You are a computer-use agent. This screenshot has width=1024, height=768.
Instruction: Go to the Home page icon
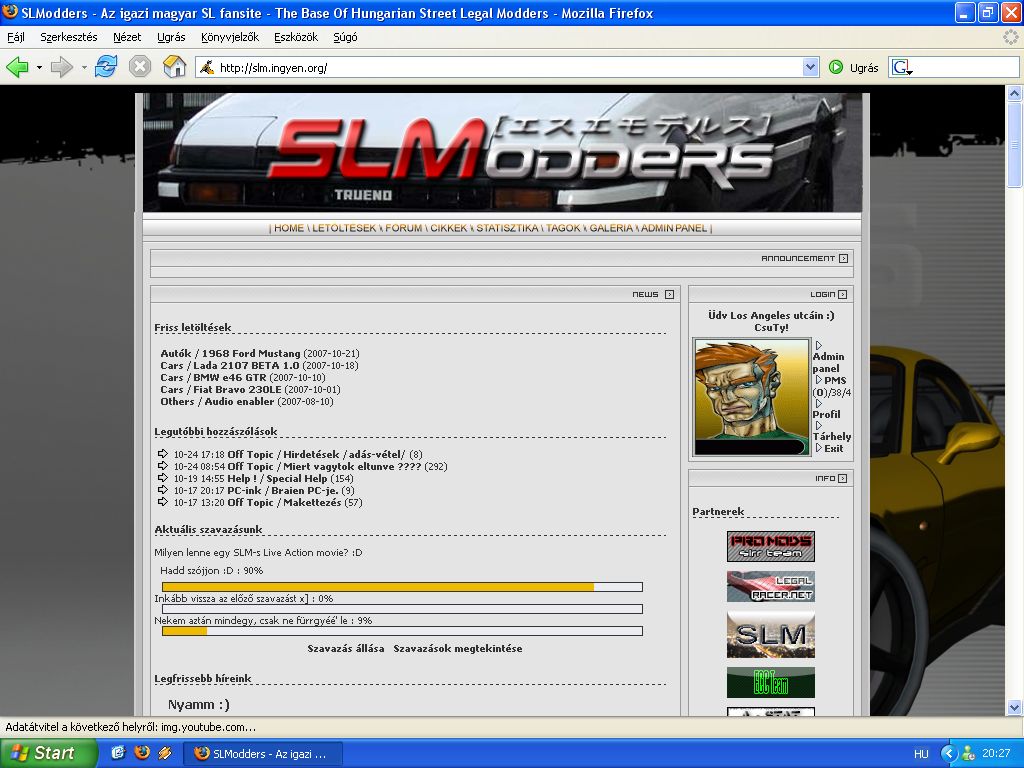pos(174,67)
